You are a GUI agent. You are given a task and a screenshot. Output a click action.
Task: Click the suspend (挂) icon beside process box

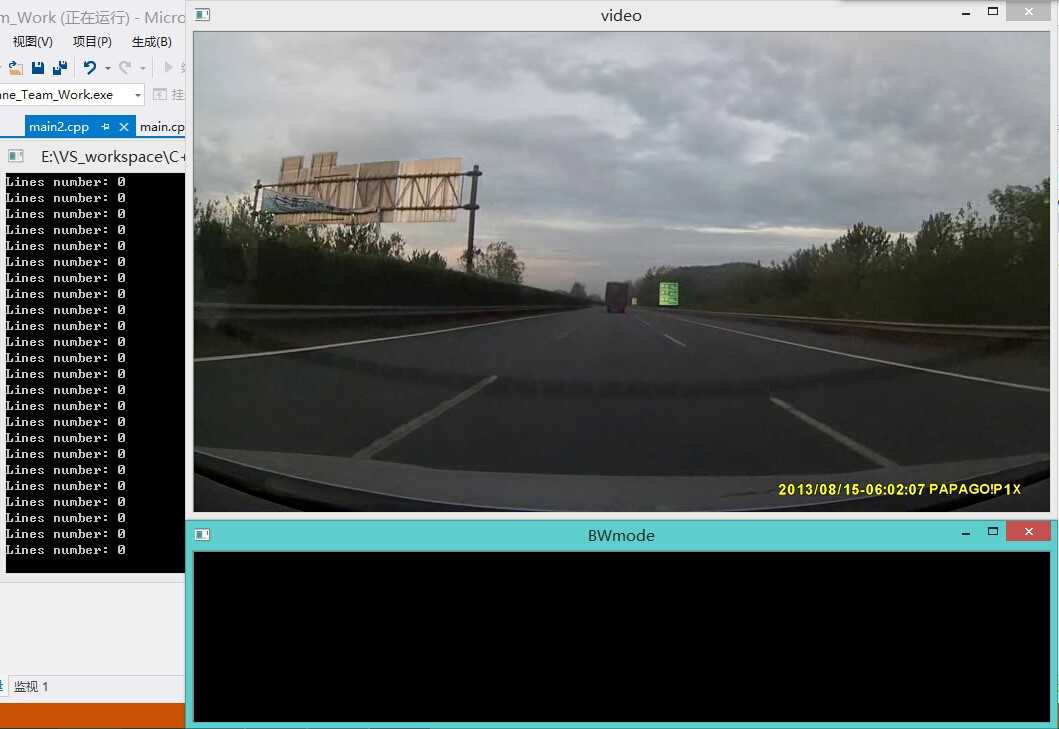coord(160,95)
